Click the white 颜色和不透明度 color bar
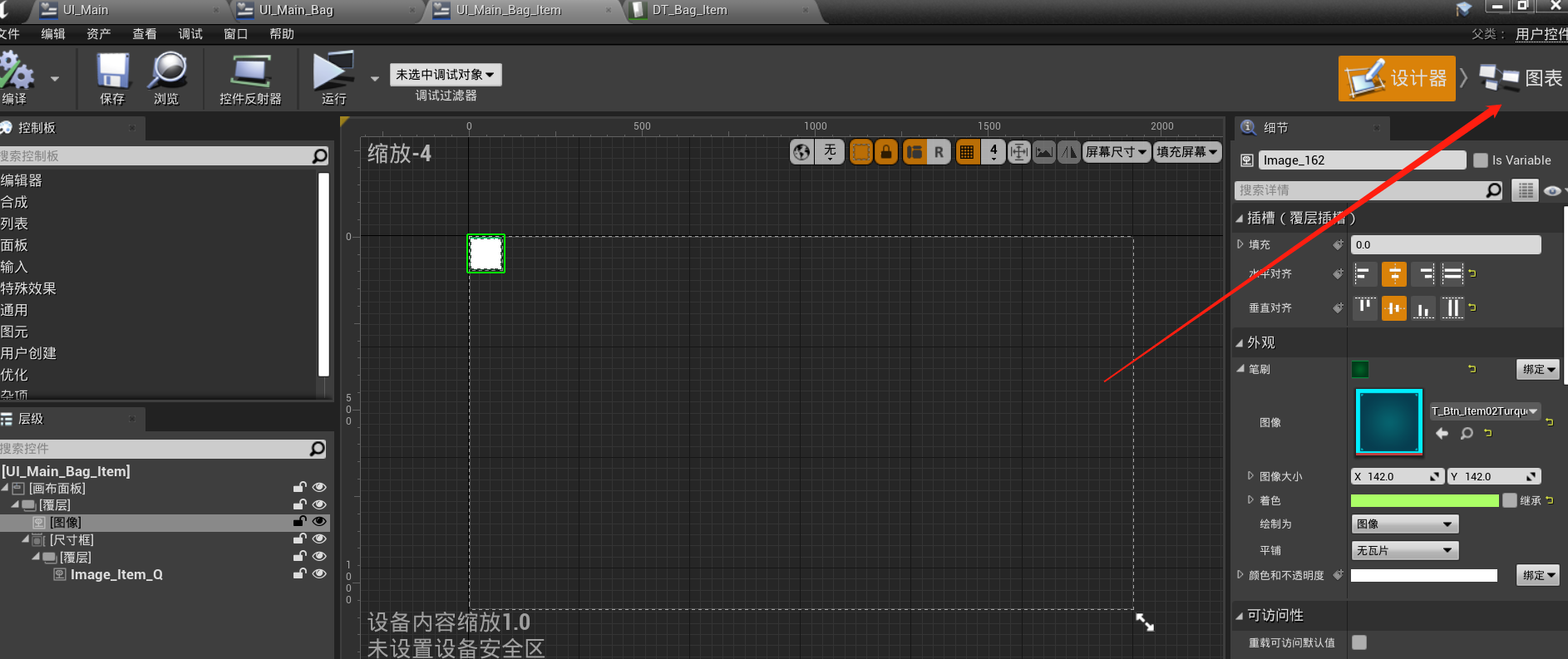The image size is (1568, 659). (x=1424, y=575)
